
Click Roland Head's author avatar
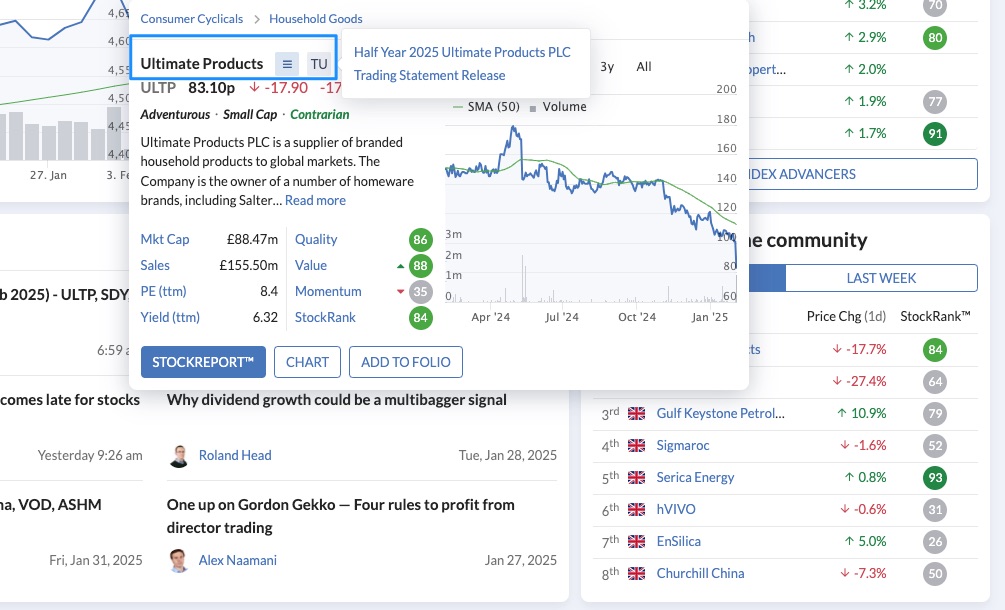(x=179, y=456)
